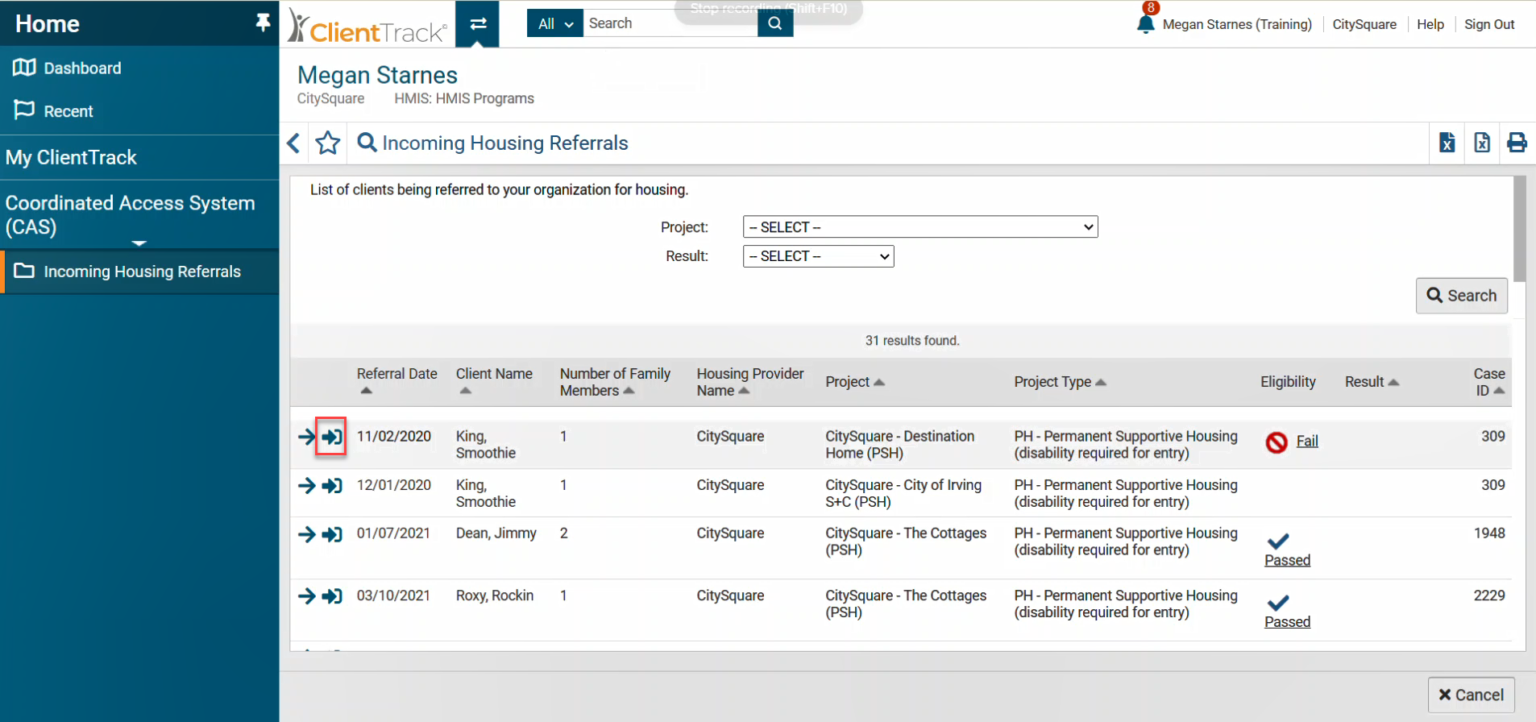Viewport: 1536px width, 722px height.
Task: Select Incoming Housing Referrals in the sidebar
Action: (141, 271)
